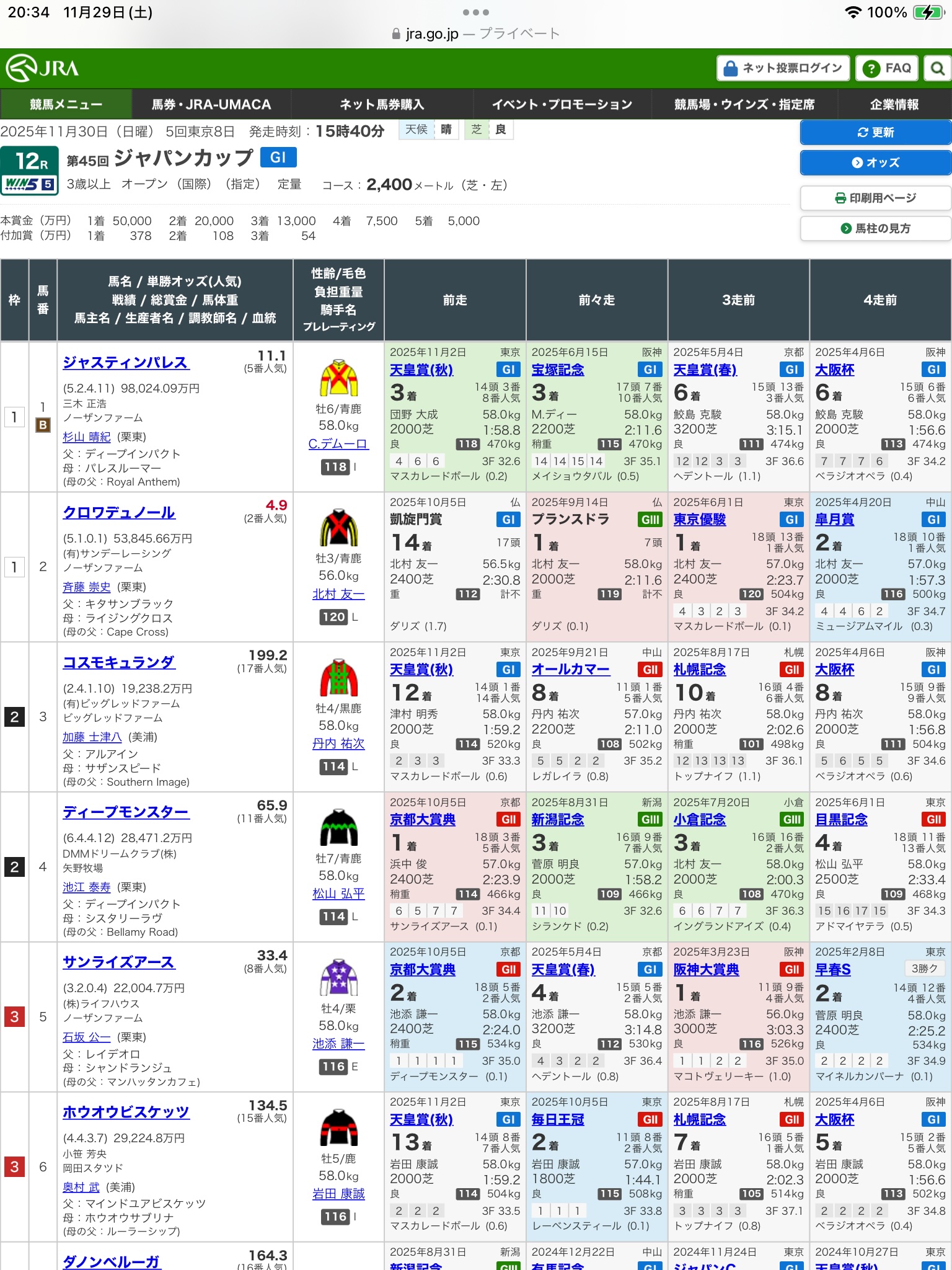This screenshot has height=1270, width=952.
Task: Open ディープモンスター 目黒記念 race result
Action: pyautogui.click(x=841, y=820)
